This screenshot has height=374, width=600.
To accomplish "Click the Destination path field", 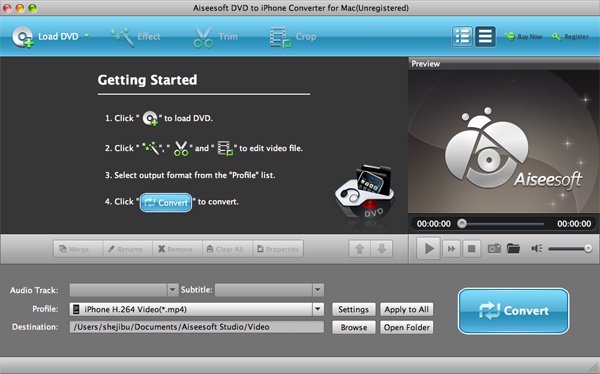I will click(197, 327).
